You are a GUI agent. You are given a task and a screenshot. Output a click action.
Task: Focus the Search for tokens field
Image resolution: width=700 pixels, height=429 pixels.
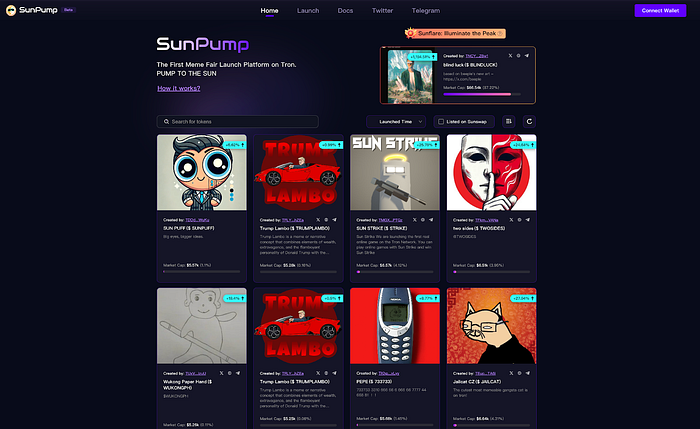pyautogui.click(x=238, y=121)
